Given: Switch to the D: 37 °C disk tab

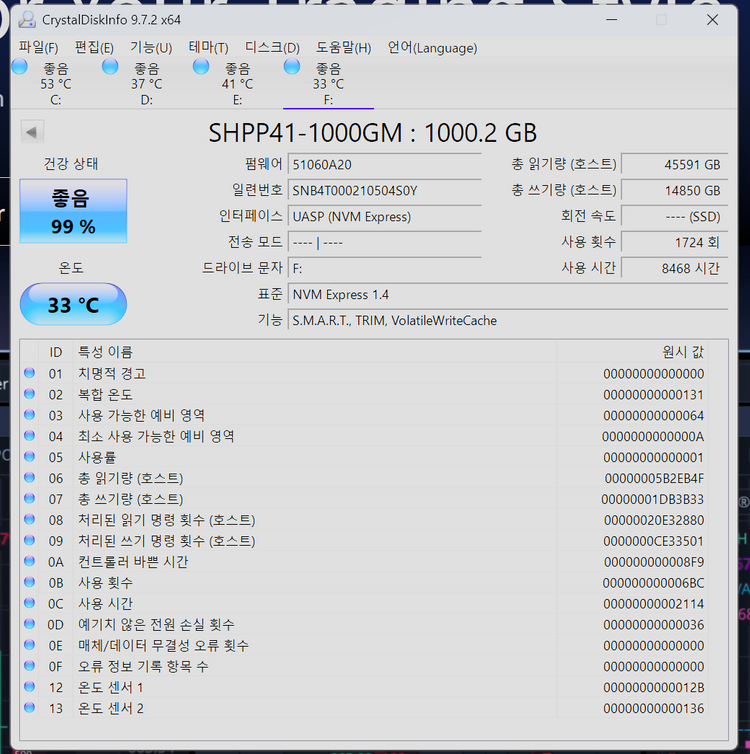Looking at the screenshot, I should tap(147, 84).
